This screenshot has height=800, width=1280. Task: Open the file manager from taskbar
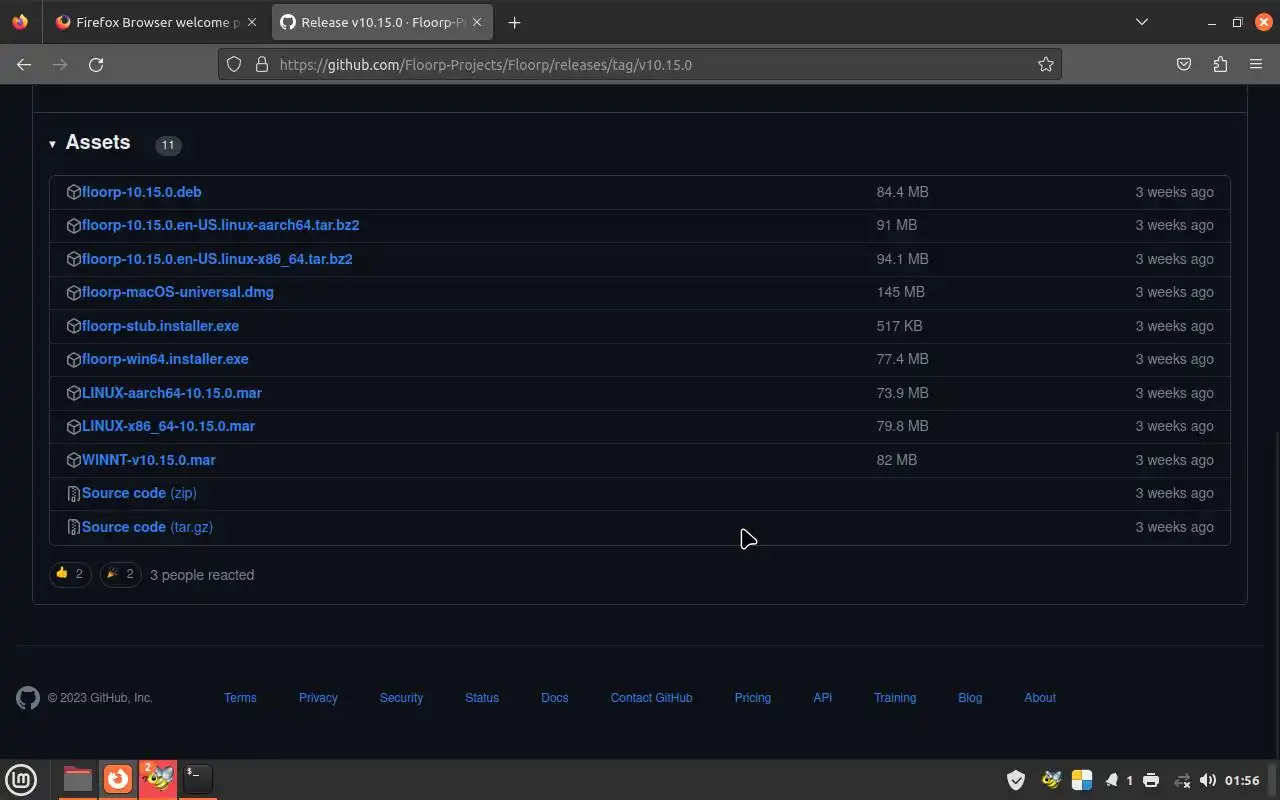[77, 779]
